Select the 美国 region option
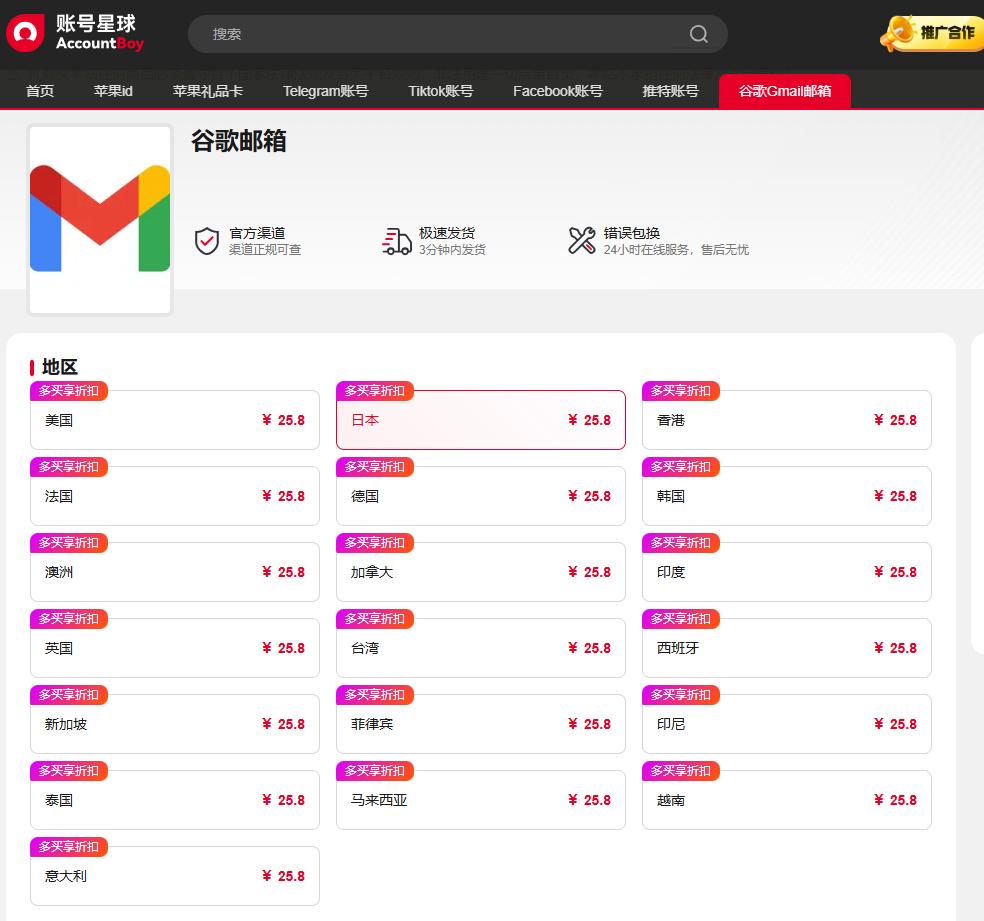This screenshot has width=984, height=921. pos(175,421)
